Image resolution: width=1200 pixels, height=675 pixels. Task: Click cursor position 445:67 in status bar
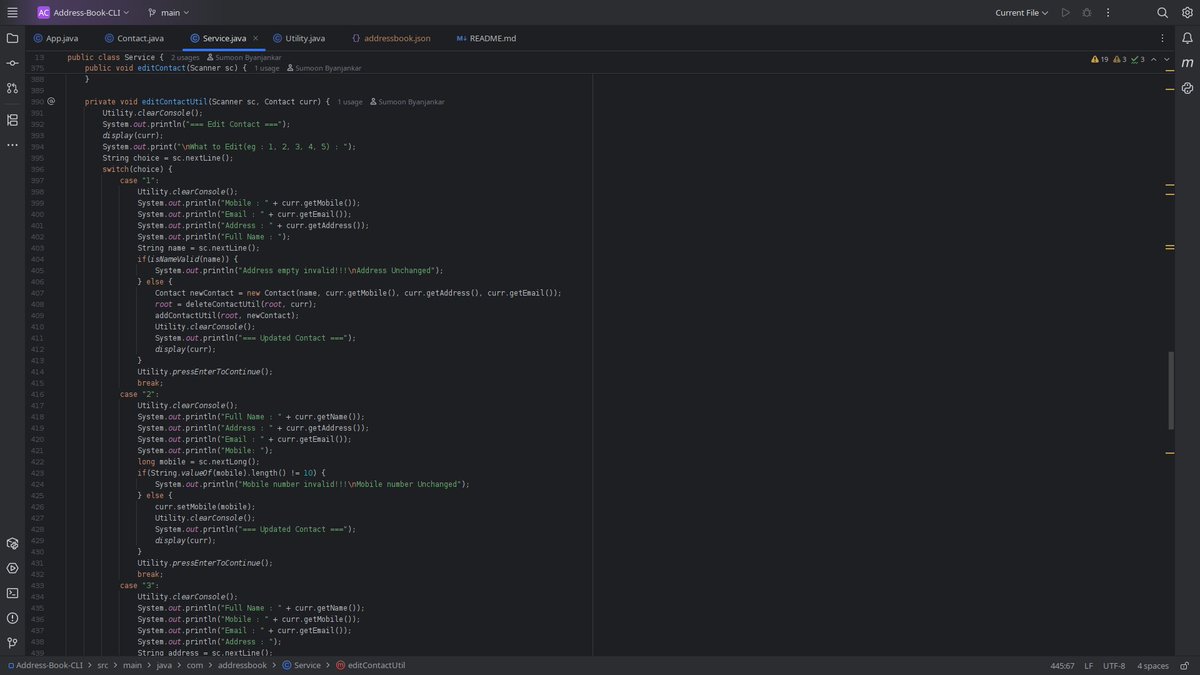coord(1062,665)
